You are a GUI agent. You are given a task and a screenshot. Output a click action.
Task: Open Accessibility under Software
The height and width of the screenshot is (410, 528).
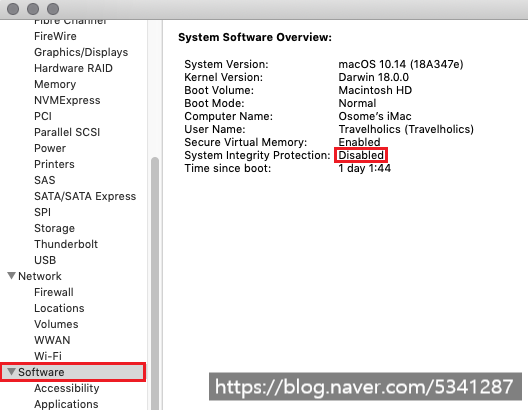pos(67,388)
